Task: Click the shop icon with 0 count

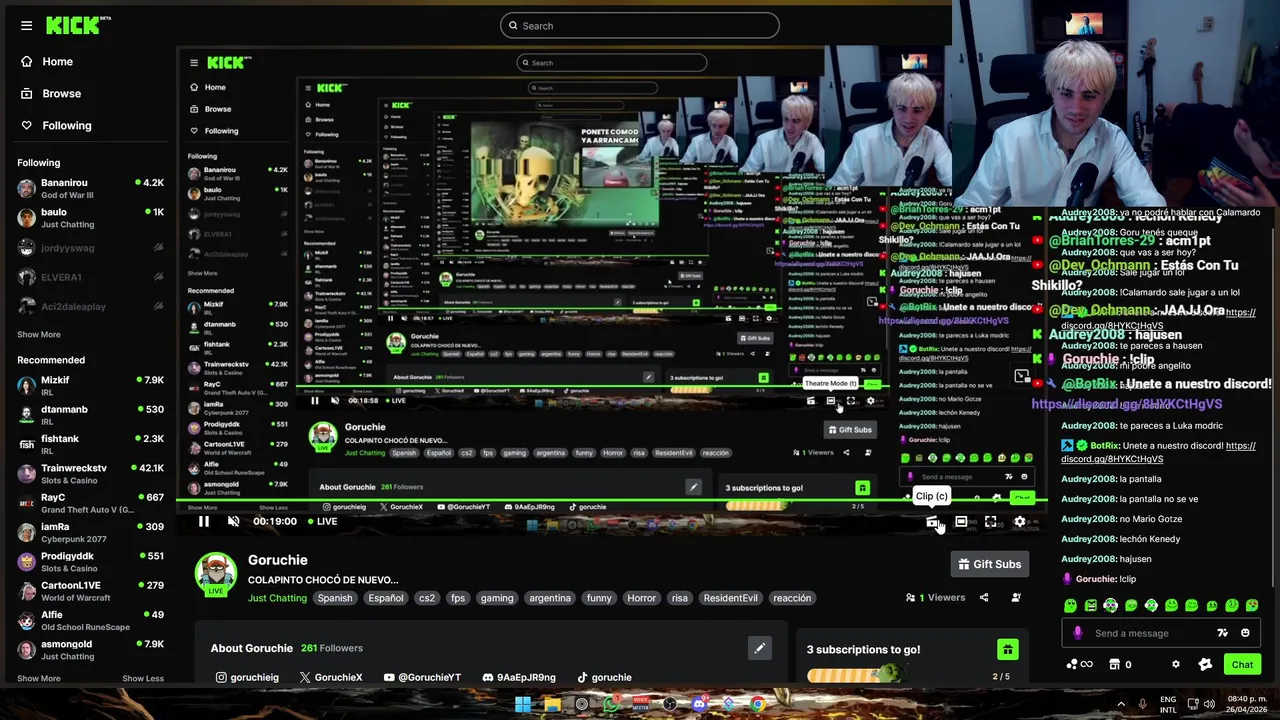Action: pyautogui.click(x=1121, y=664)
